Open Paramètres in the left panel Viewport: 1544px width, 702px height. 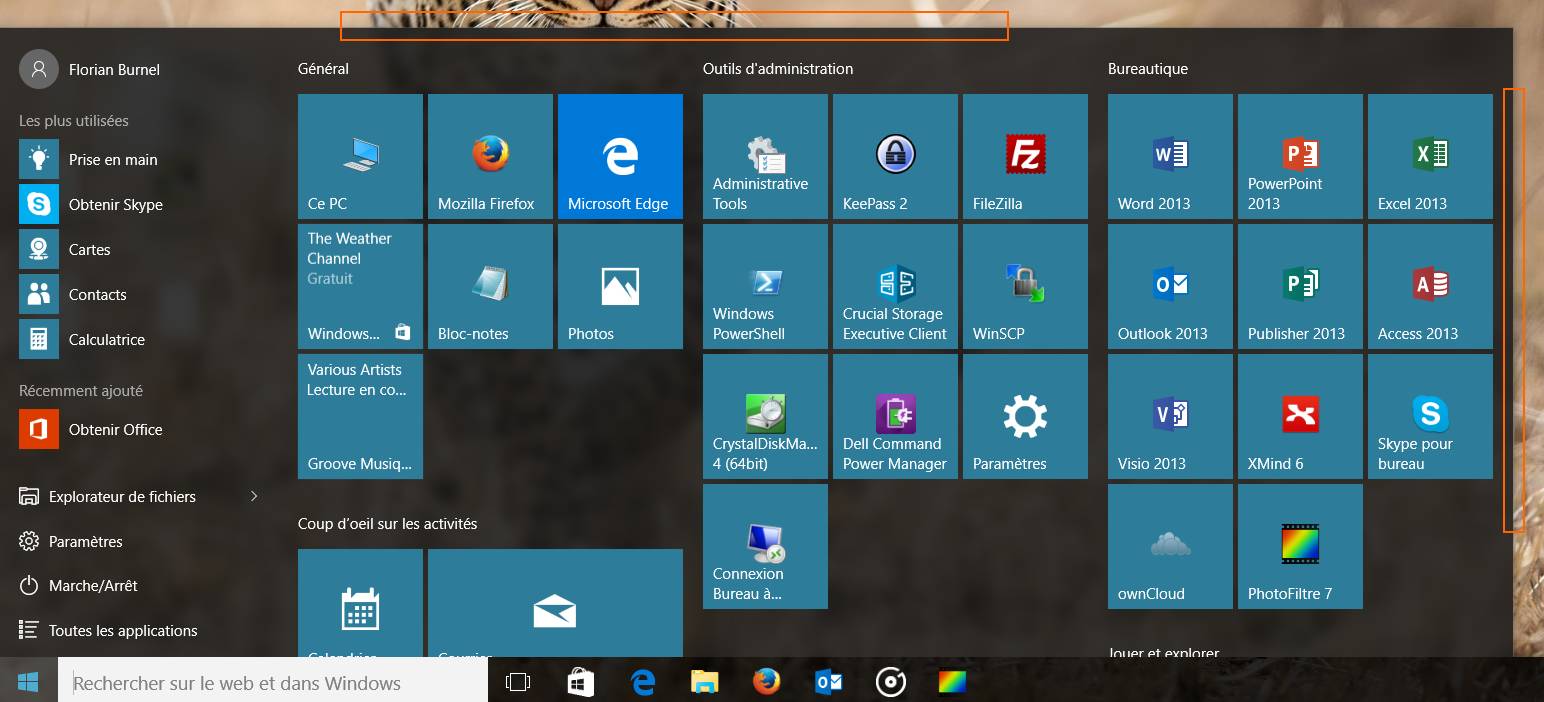click(85, 542)
